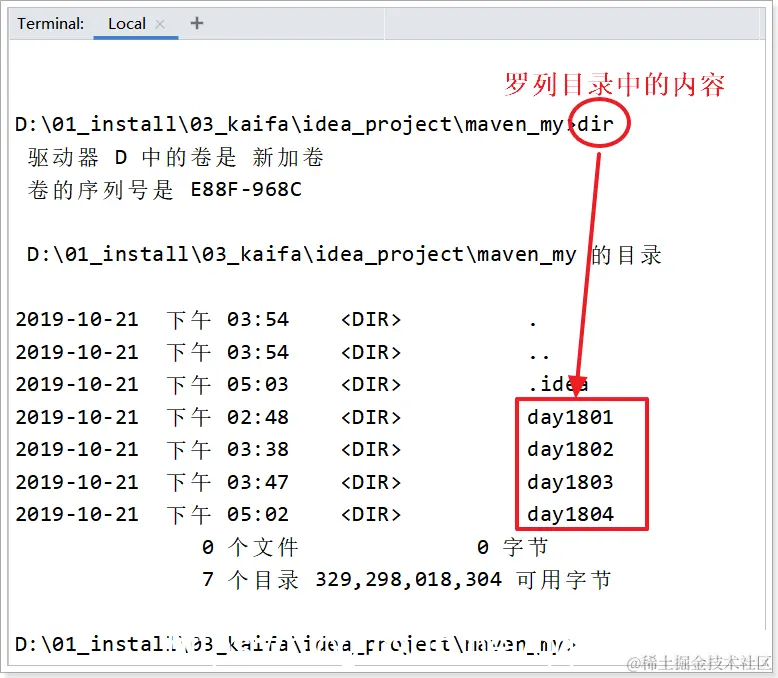Click the date in the day1804 row
Viewport: 778px width, 678px height.
click(77, 515)
